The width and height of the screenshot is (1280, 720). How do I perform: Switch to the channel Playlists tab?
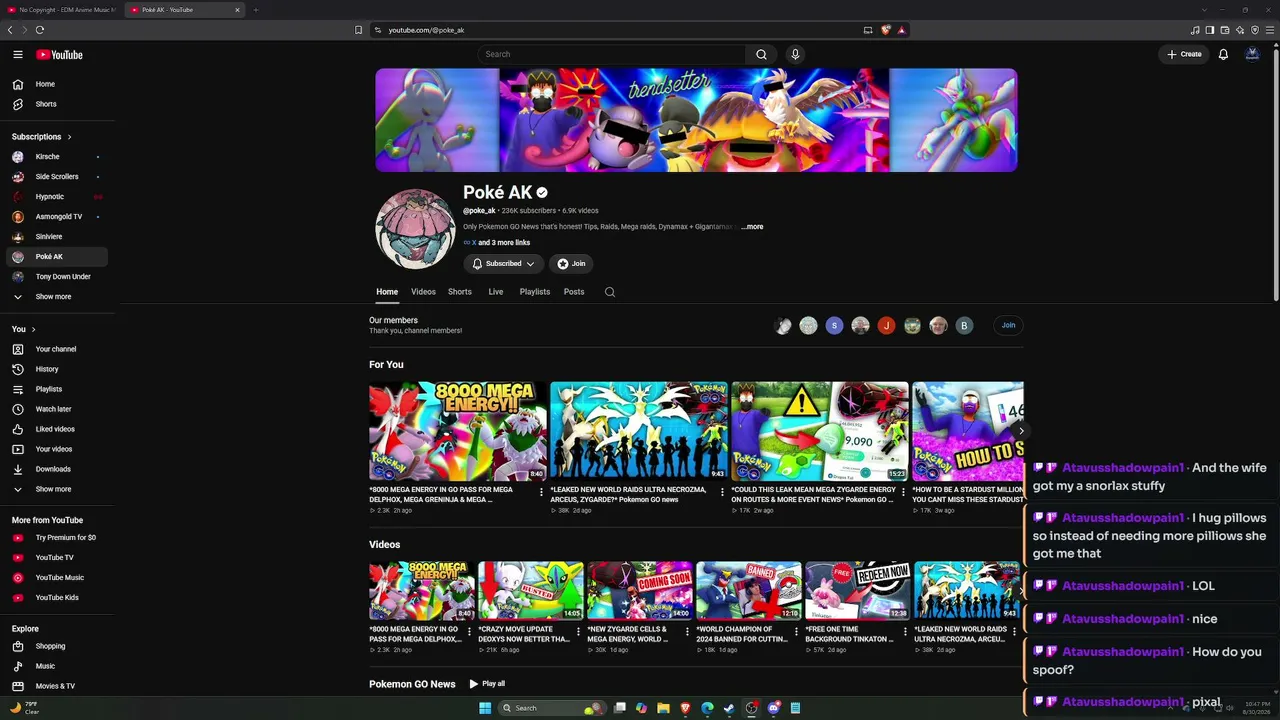click(535, 292)
